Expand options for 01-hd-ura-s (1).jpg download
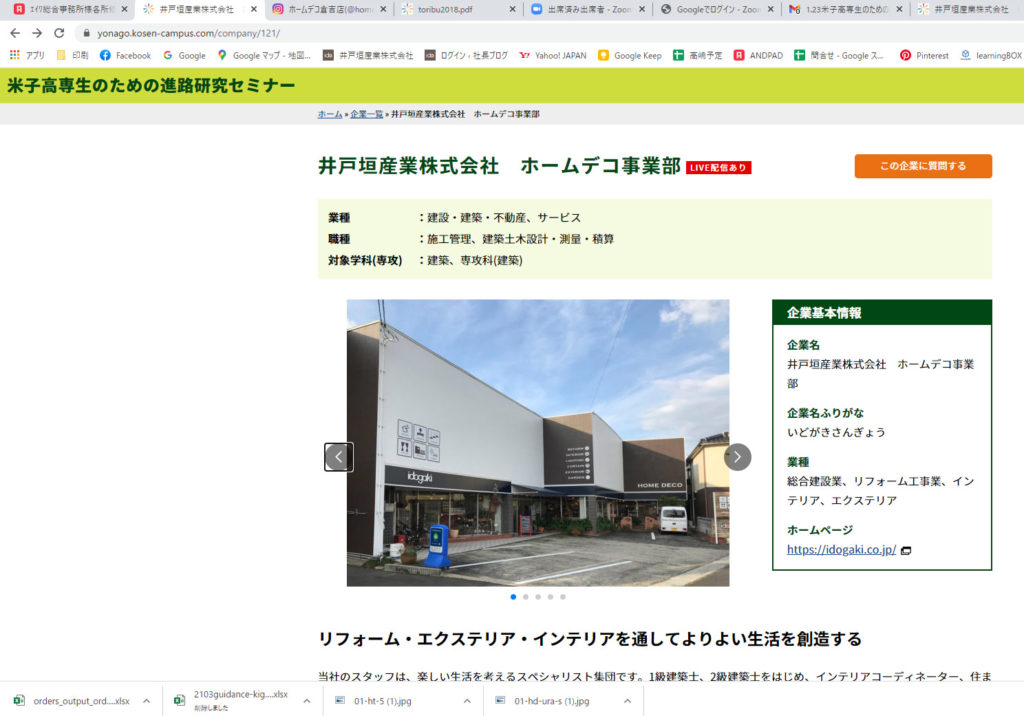This screenshot has height=716, width=1024. click(x=627, y=701)
